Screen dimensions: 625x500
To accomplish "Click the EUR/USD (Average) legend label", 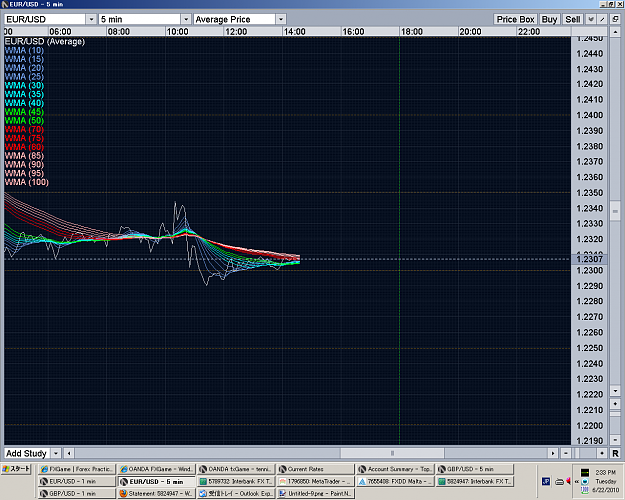I will click(45, 41).
